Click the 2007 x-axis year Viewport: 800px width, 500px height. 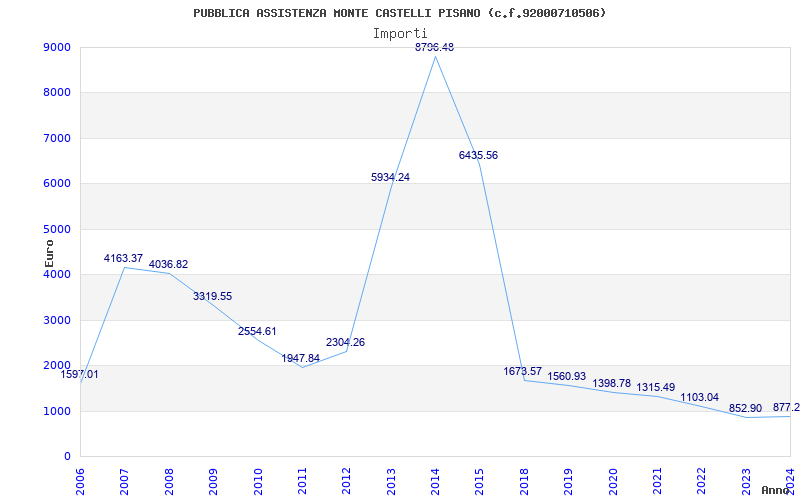124,482
